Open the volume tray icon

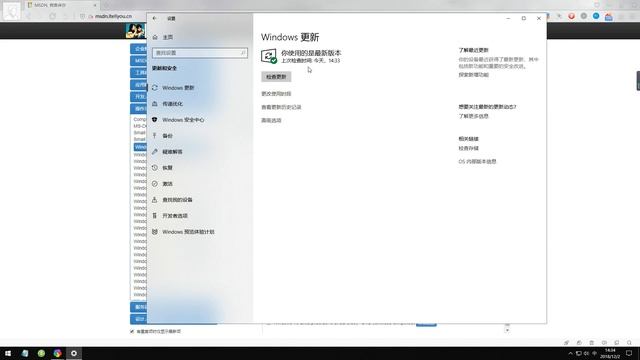[587, 353]
